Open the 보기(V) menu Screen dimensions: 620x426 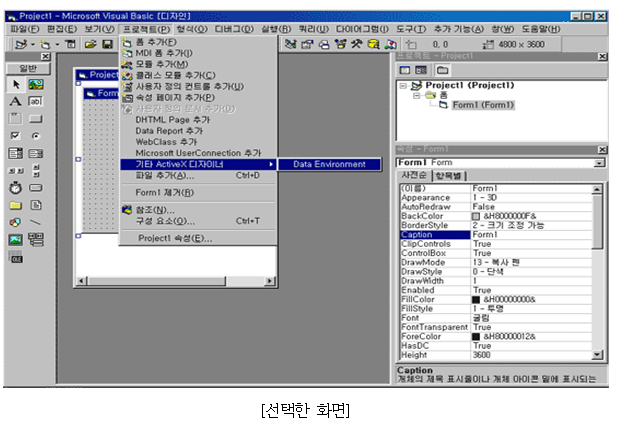tap(99, 29)
